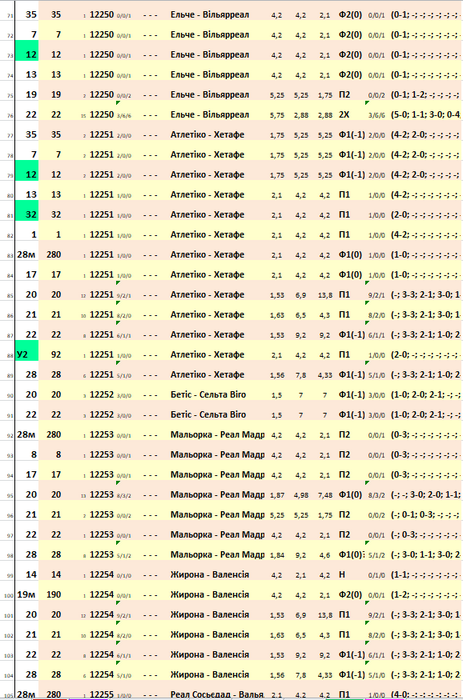
Task: Select match ID 12250 in row 71
Action: [102, 14]
